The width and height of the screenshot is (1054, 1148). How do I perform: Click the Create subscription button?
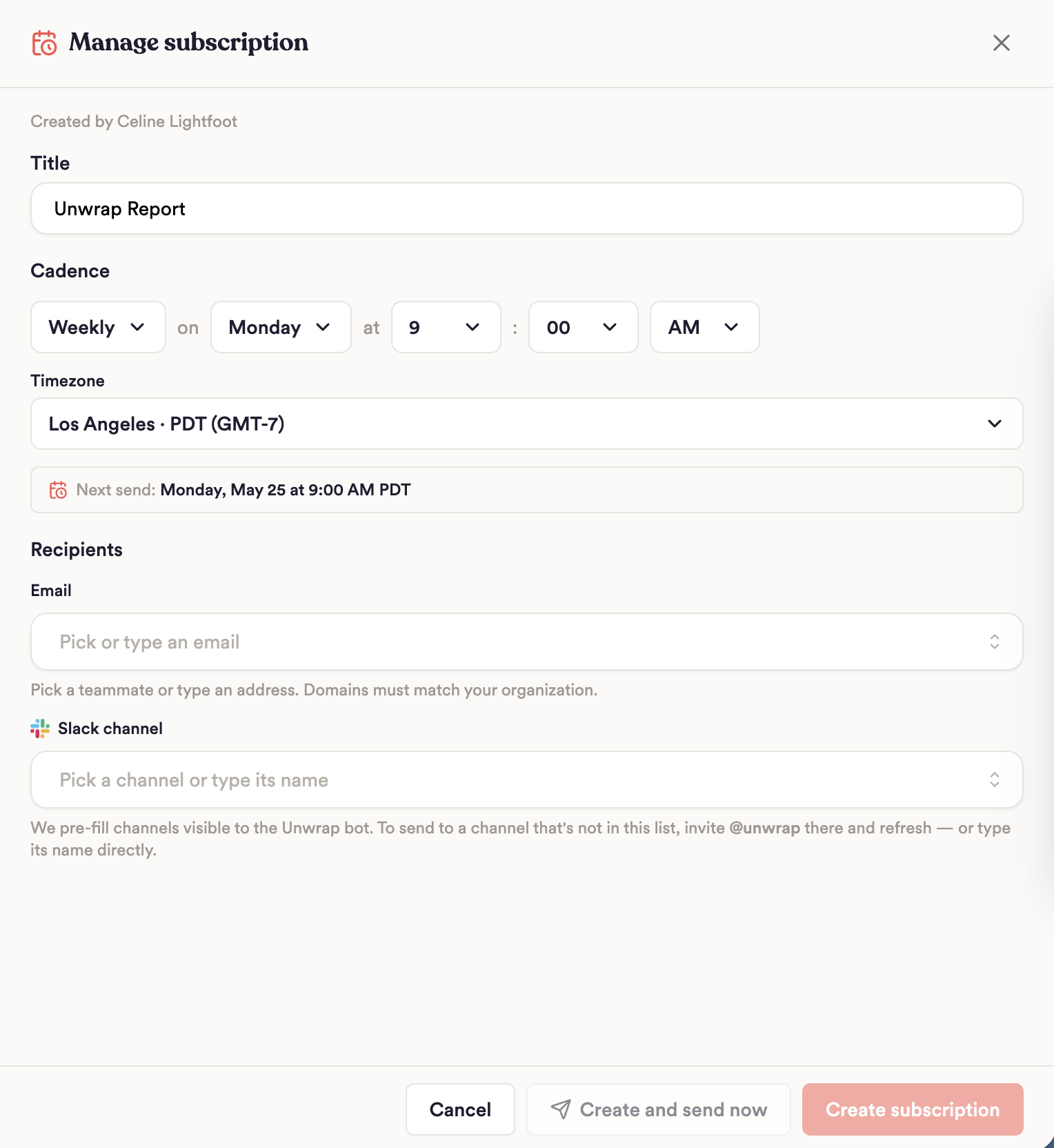click(x=913, y=1109)
